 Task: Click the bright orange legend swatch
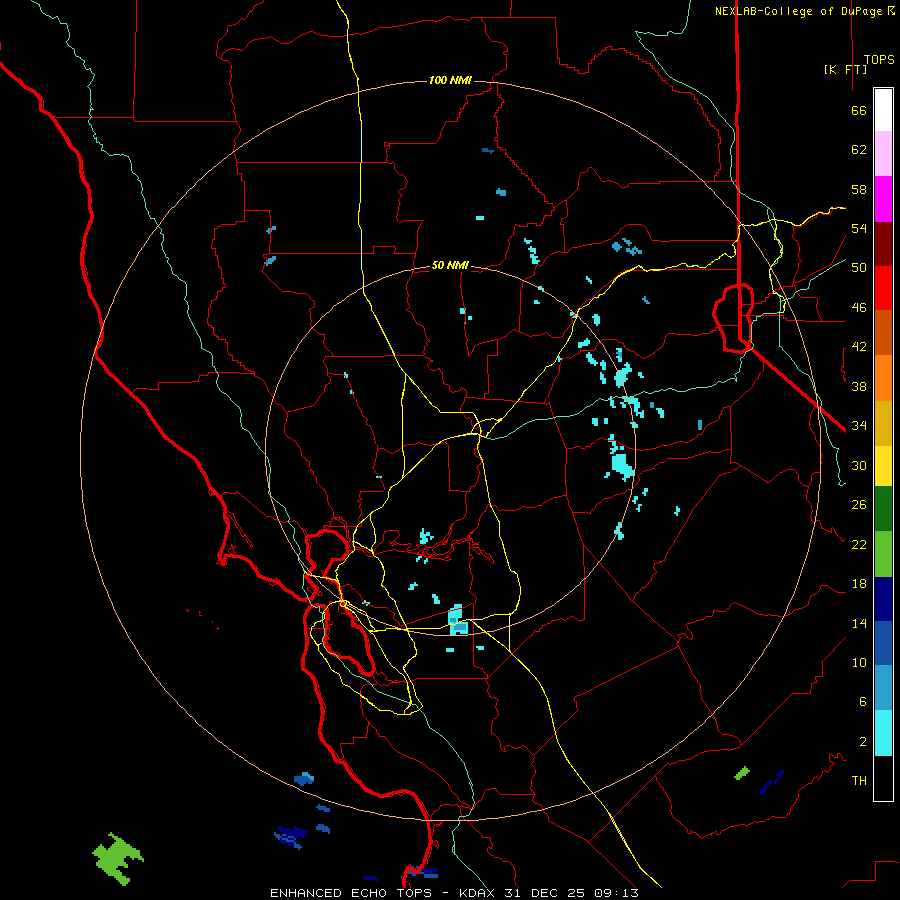pos(883,378)
